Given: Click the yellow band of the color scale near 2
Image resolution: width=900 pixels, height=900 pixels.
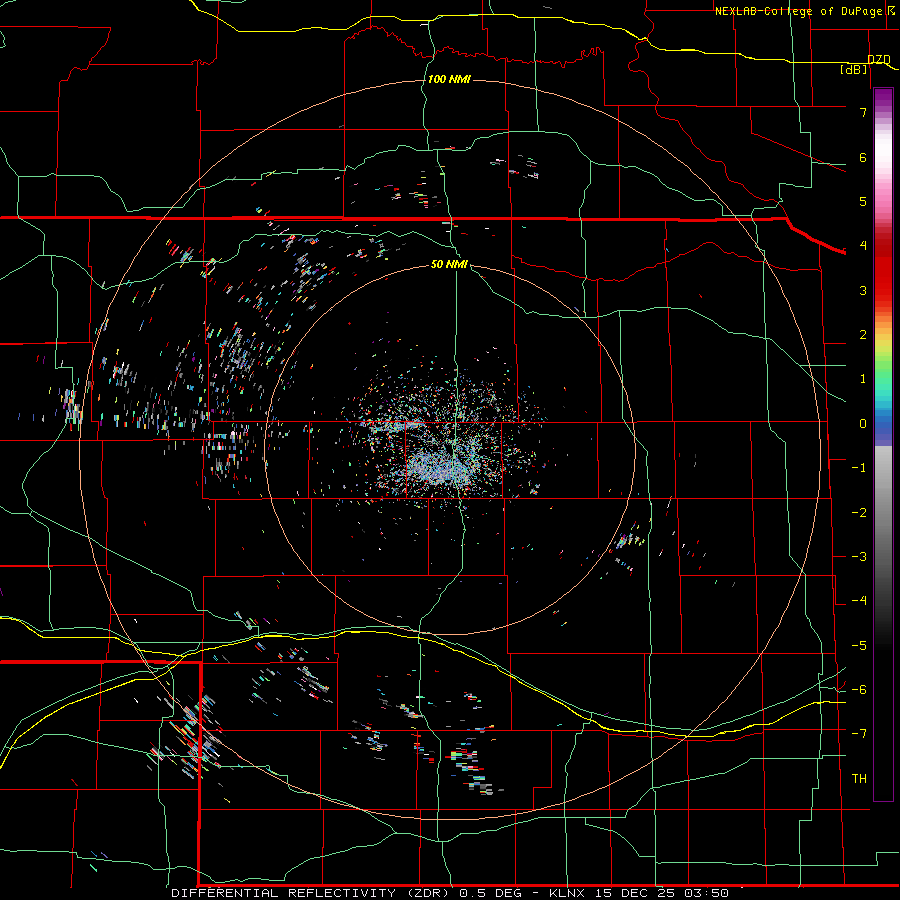Looking at the screenshot, I should pyautogui.click(x=883, y=342).
